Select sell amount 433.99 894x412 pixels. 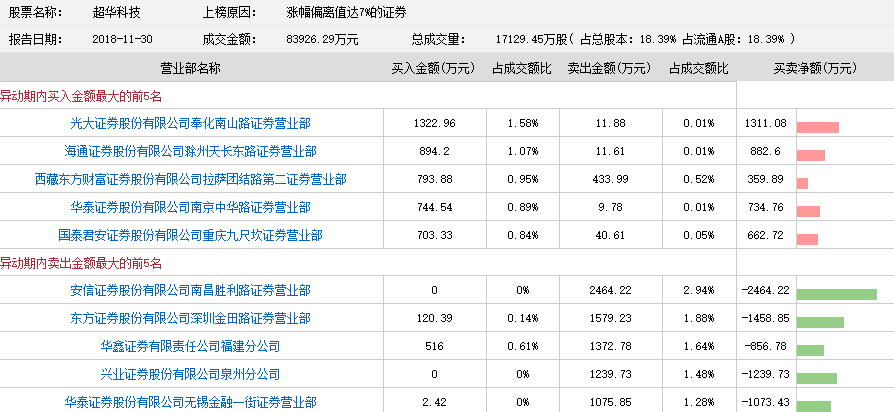click(611, 180)
